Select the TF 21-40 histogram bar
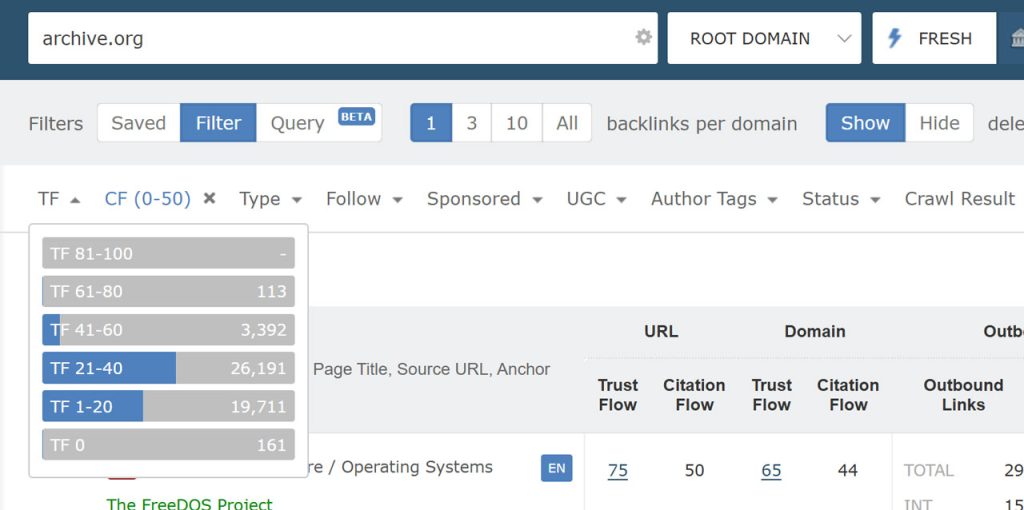 pos(168,368)
